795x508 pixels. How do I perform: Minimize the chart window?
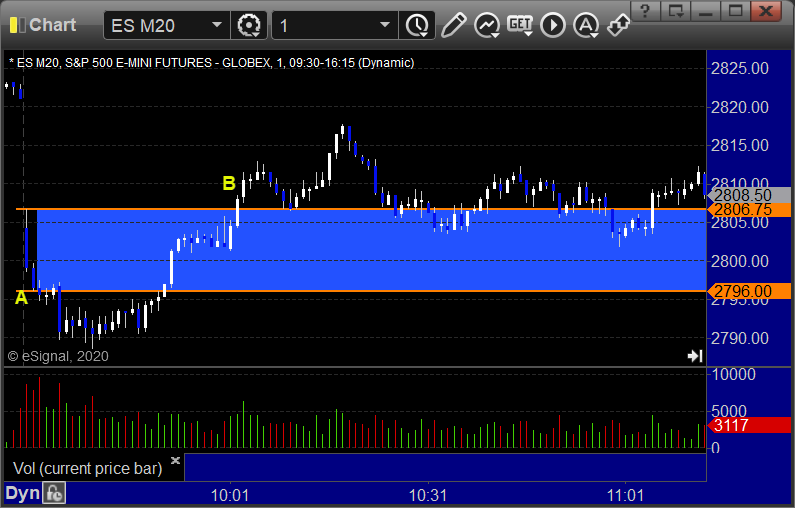pyautogui.click(x=706, y=11)
